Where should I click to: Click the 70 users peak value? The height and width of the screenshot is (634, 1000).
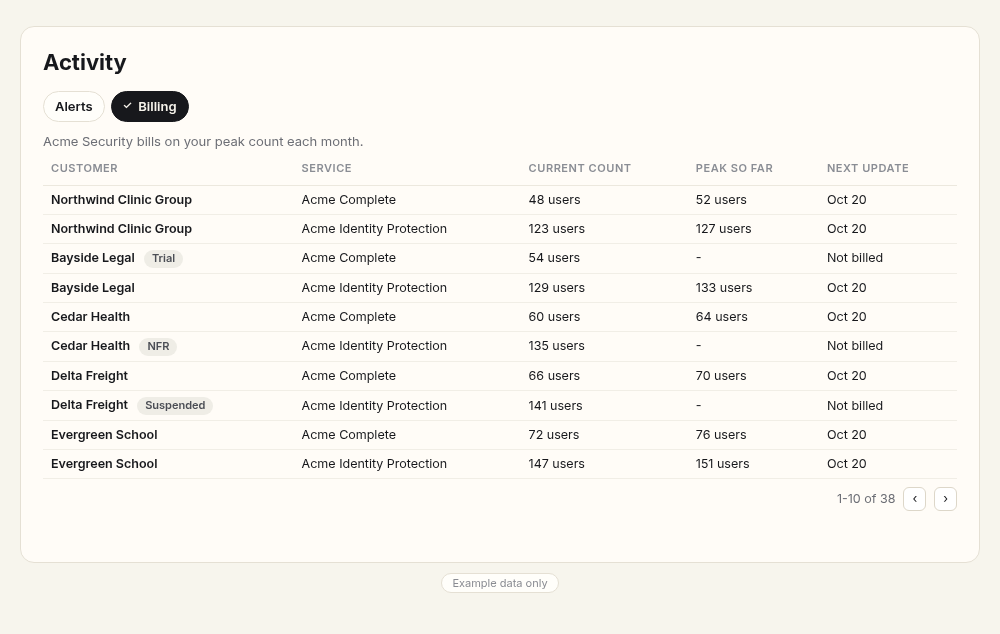click(x=721, y=376)
